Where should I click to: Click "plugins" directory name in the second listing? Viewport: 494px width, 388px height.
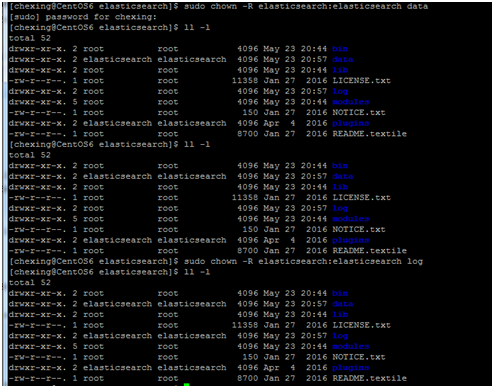pos(351,240)
